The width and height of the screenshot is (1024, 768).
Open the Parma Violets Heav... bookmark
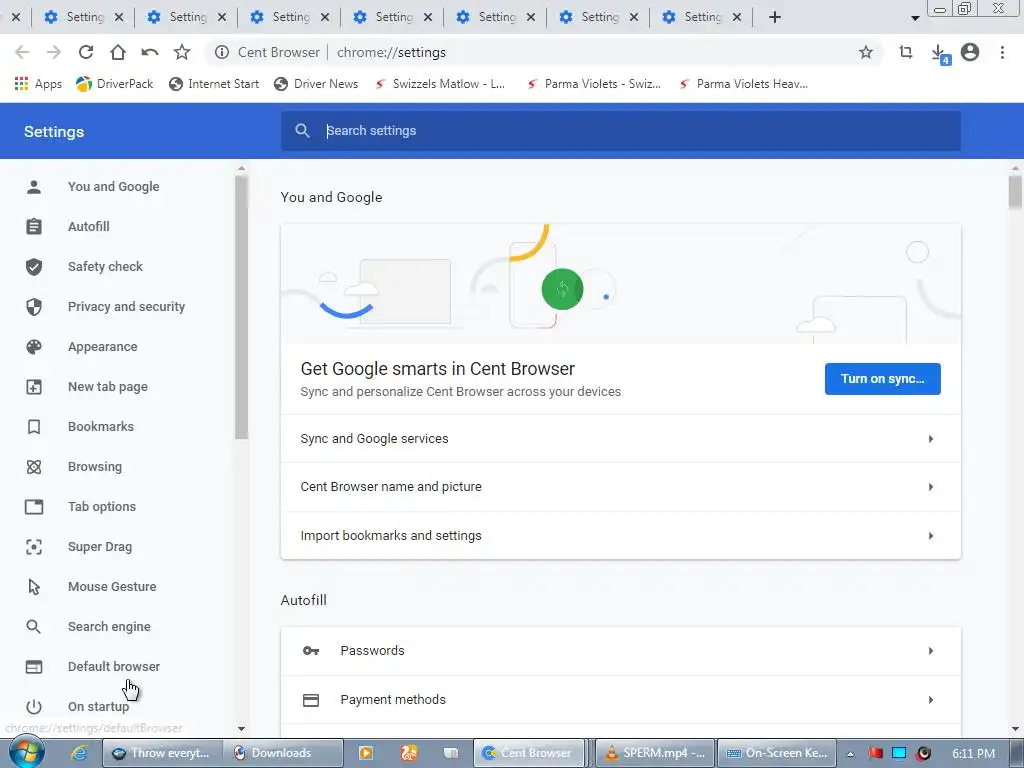click(x=744, y=84)
